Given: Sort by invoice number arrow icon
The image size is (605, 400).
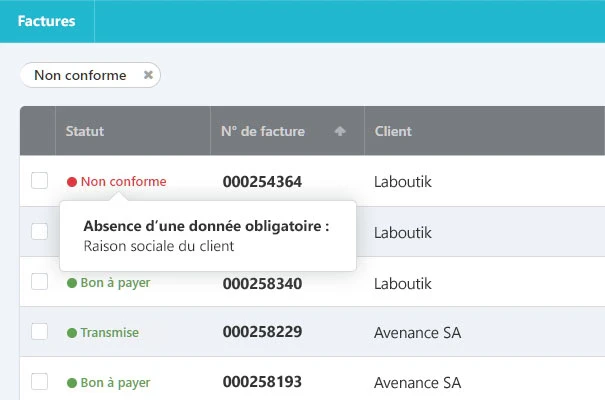Looking at the screenshot, I should click(340, 131).
